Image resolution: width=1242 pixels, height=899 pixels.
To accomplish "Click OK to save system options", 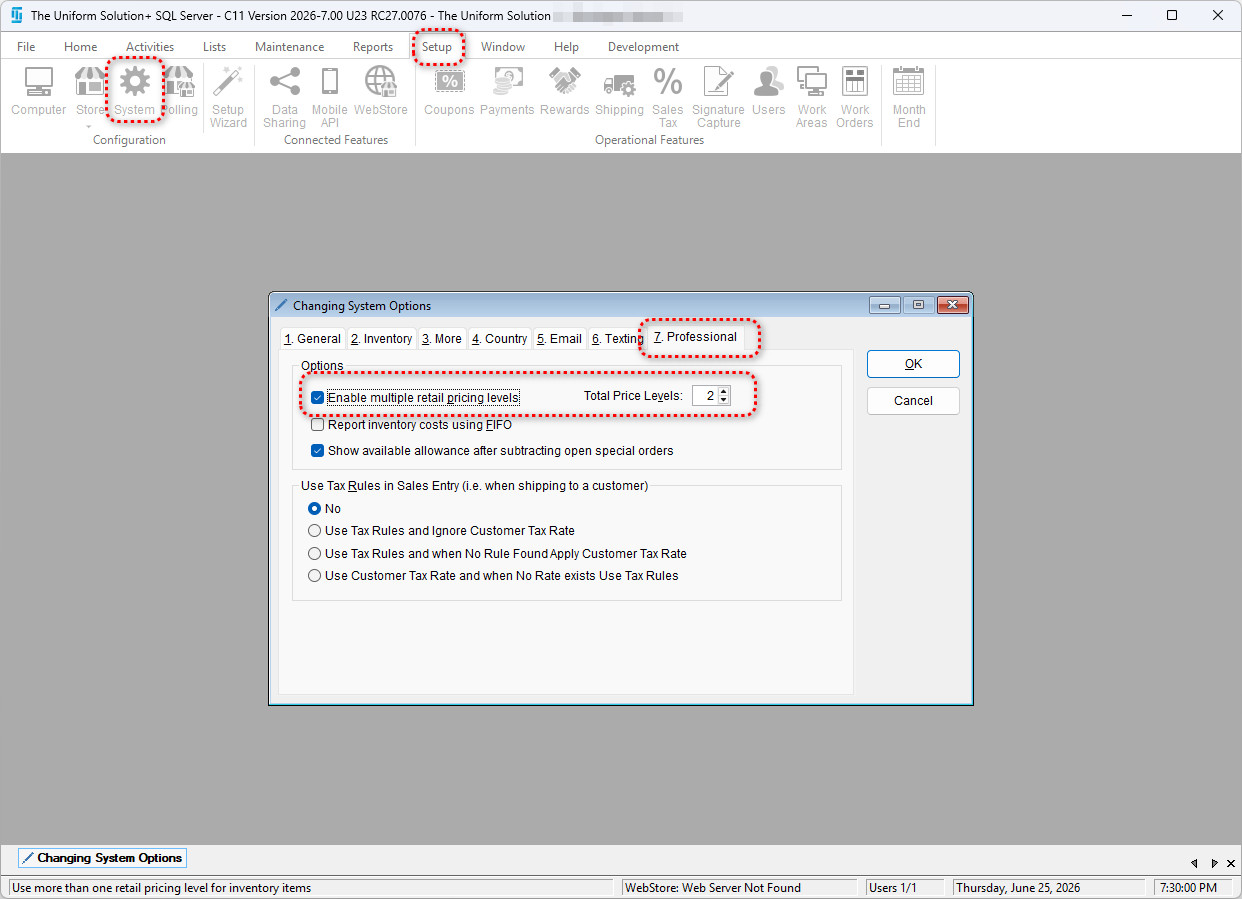I will coord(913,364).
